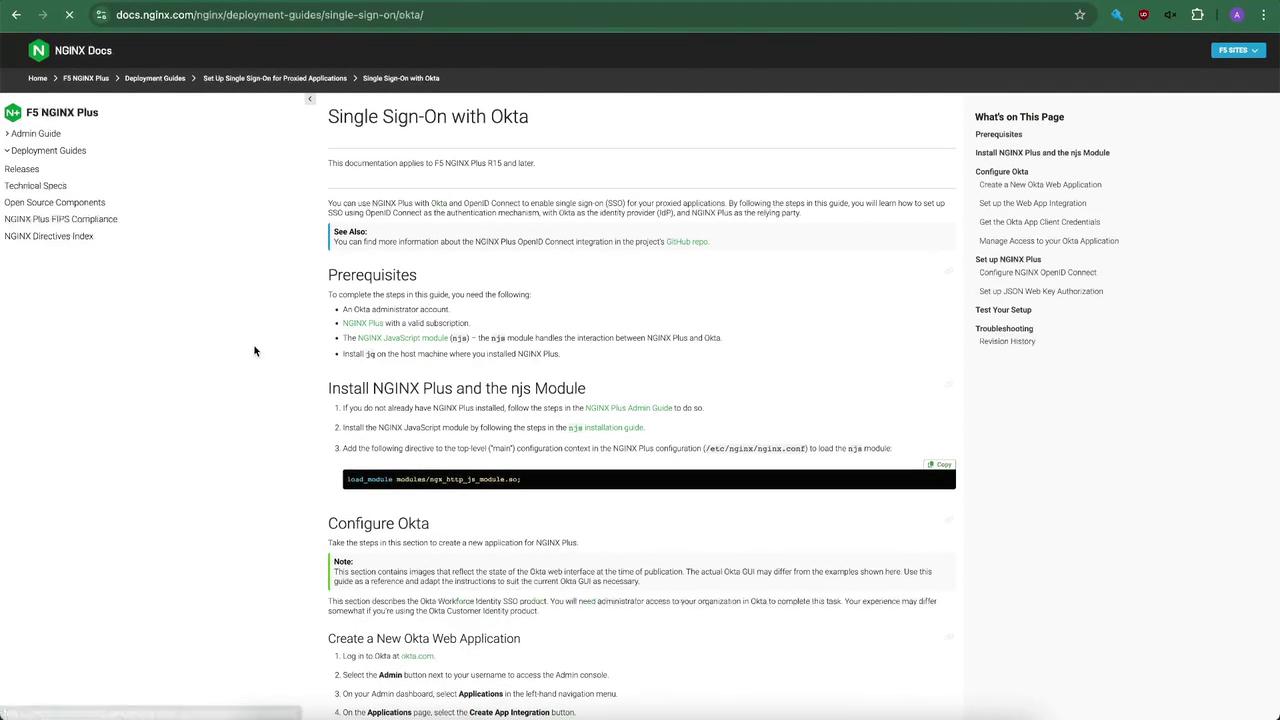Bookmark this page with the star icon

[x=1080, y=15]
